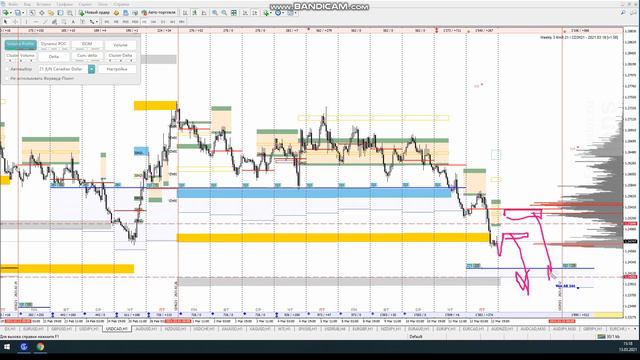Toggle the Navigator folder icon

click(51, 13)
